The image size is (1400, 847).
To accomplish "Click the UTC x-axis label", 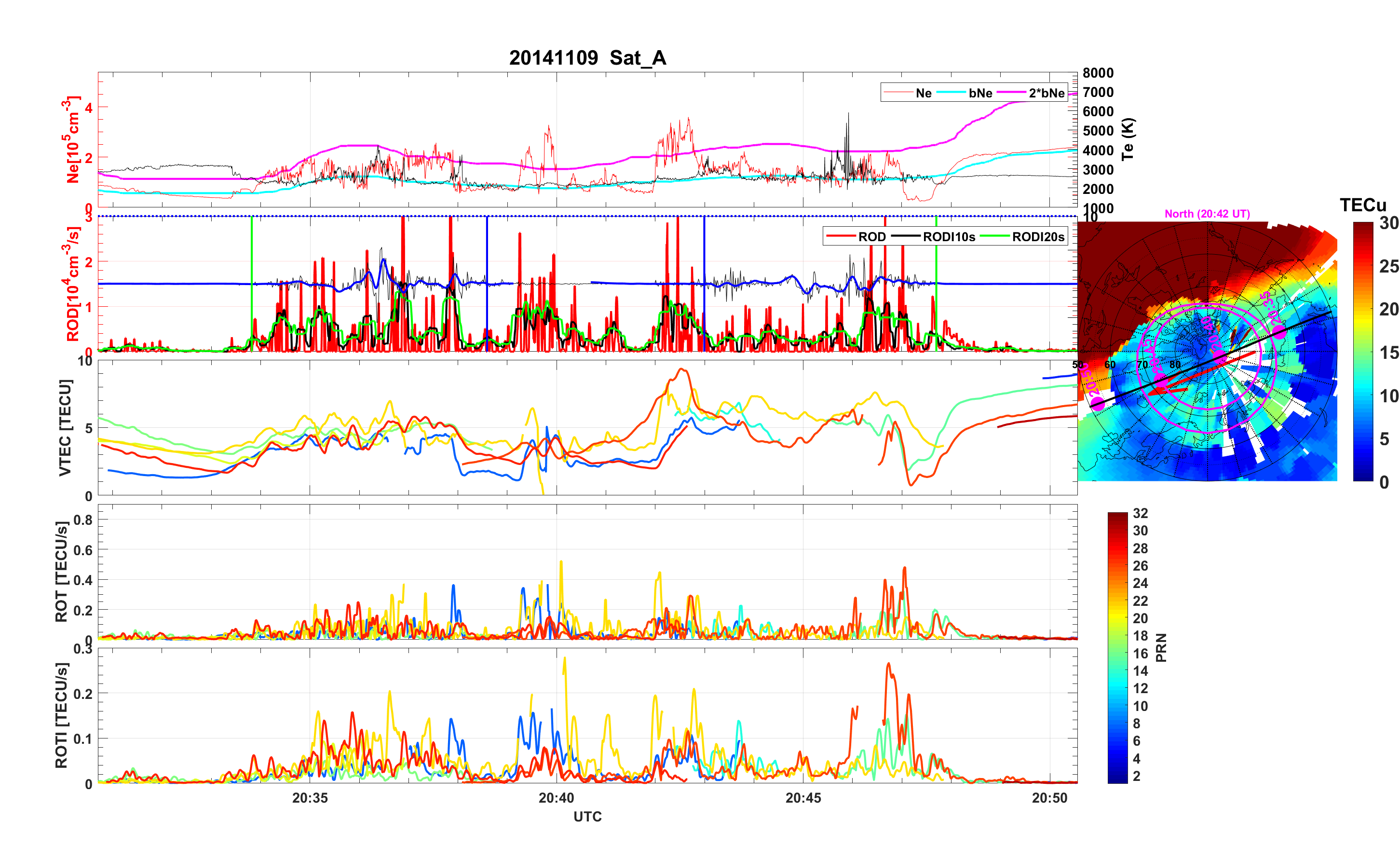I will pos(587,817).
